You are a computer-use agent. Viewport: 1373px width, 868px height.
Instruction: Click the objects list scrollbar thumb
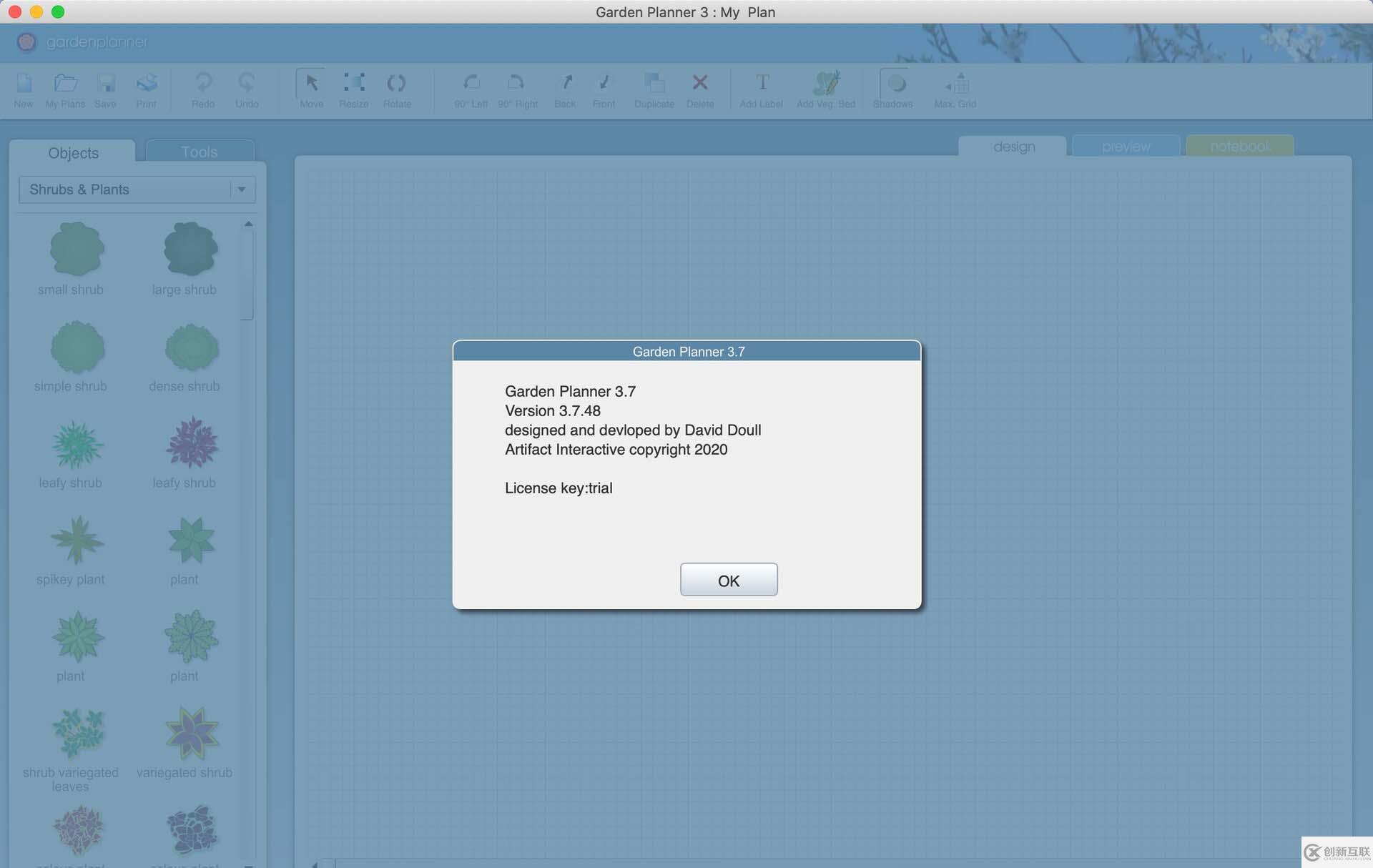pos(248,275)
